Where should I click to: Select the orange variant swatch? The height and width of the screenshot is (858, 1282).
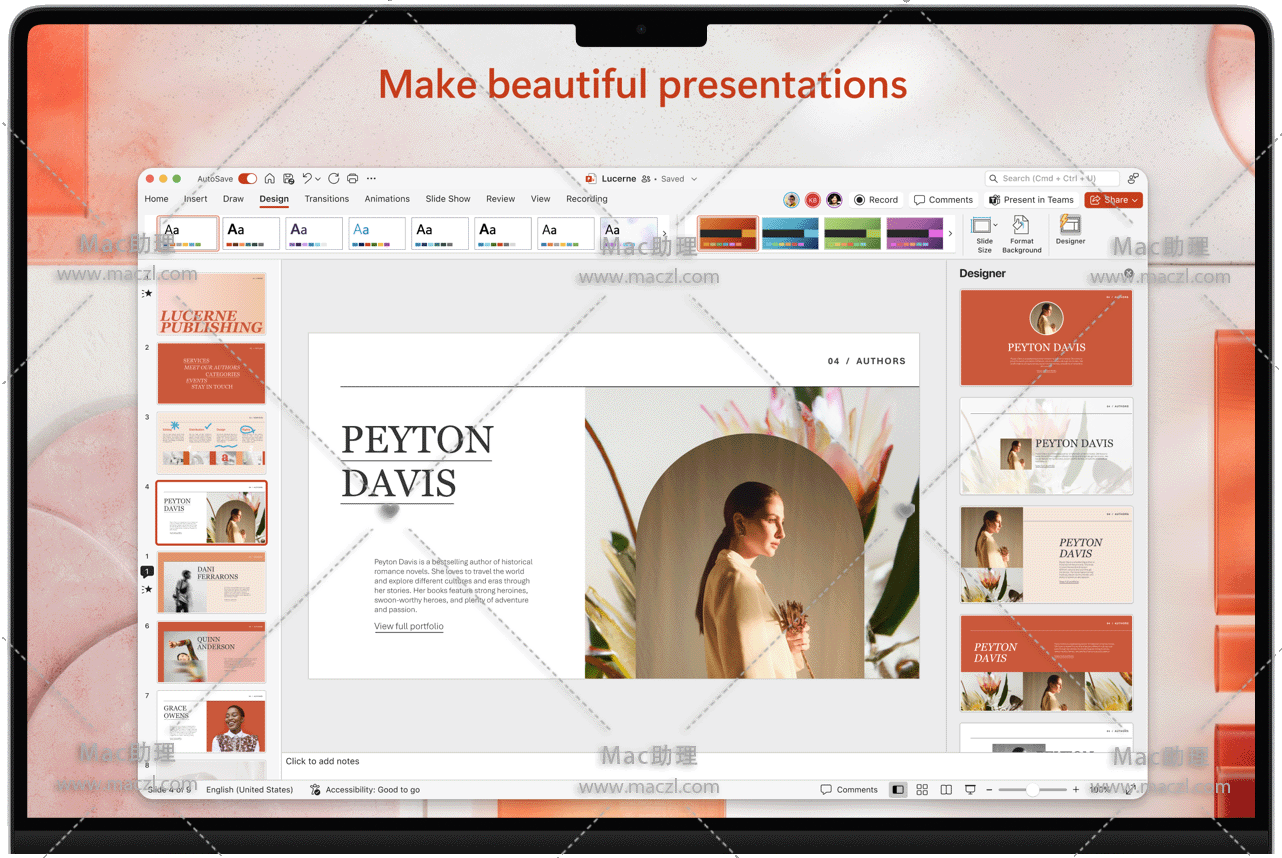(x=728, y=234)
